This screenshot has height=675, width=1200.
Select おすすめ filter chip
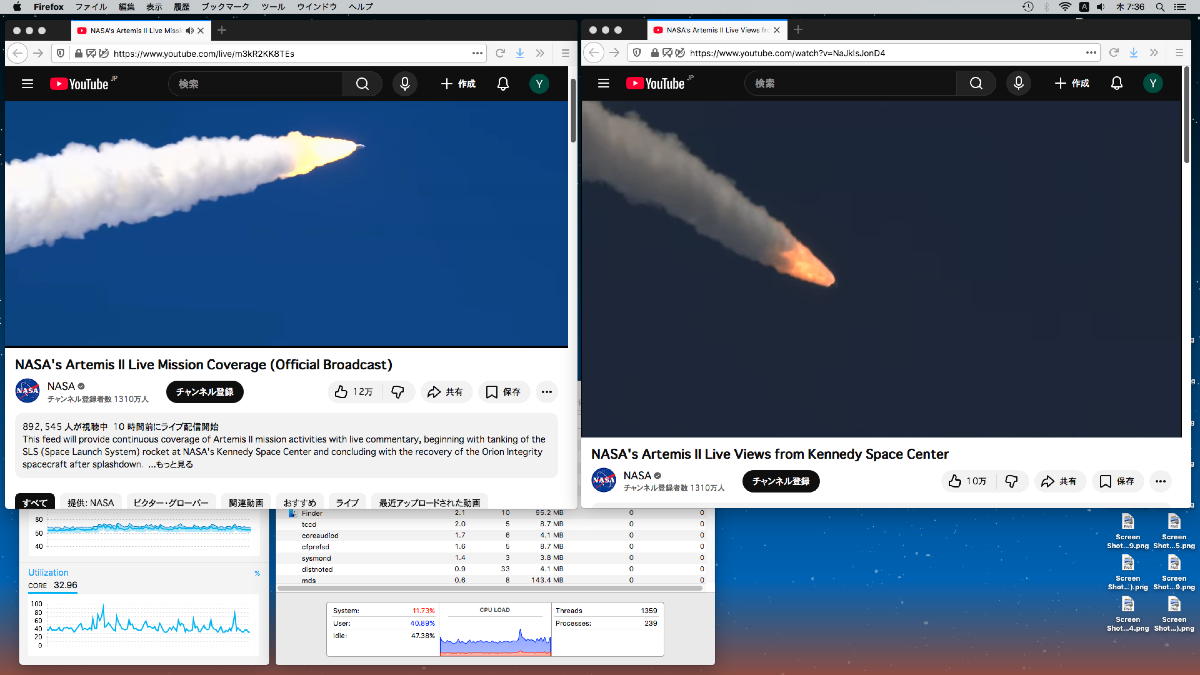click(299, 503)
